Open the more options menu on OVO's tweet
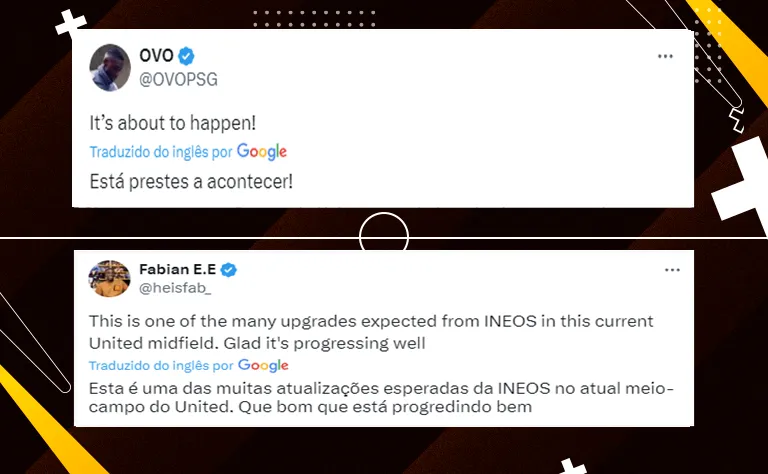Screen dimensions: 768x474 click(665, 56)
